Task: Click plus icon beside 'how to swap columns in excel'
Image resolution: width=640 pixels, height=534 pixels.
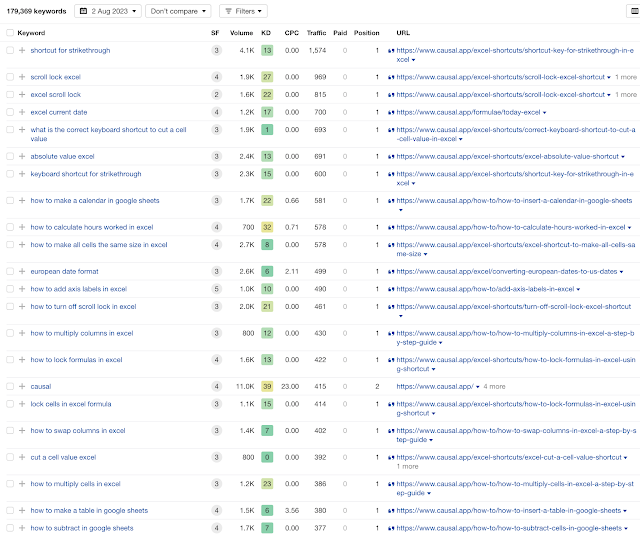Action: point(22,430)
